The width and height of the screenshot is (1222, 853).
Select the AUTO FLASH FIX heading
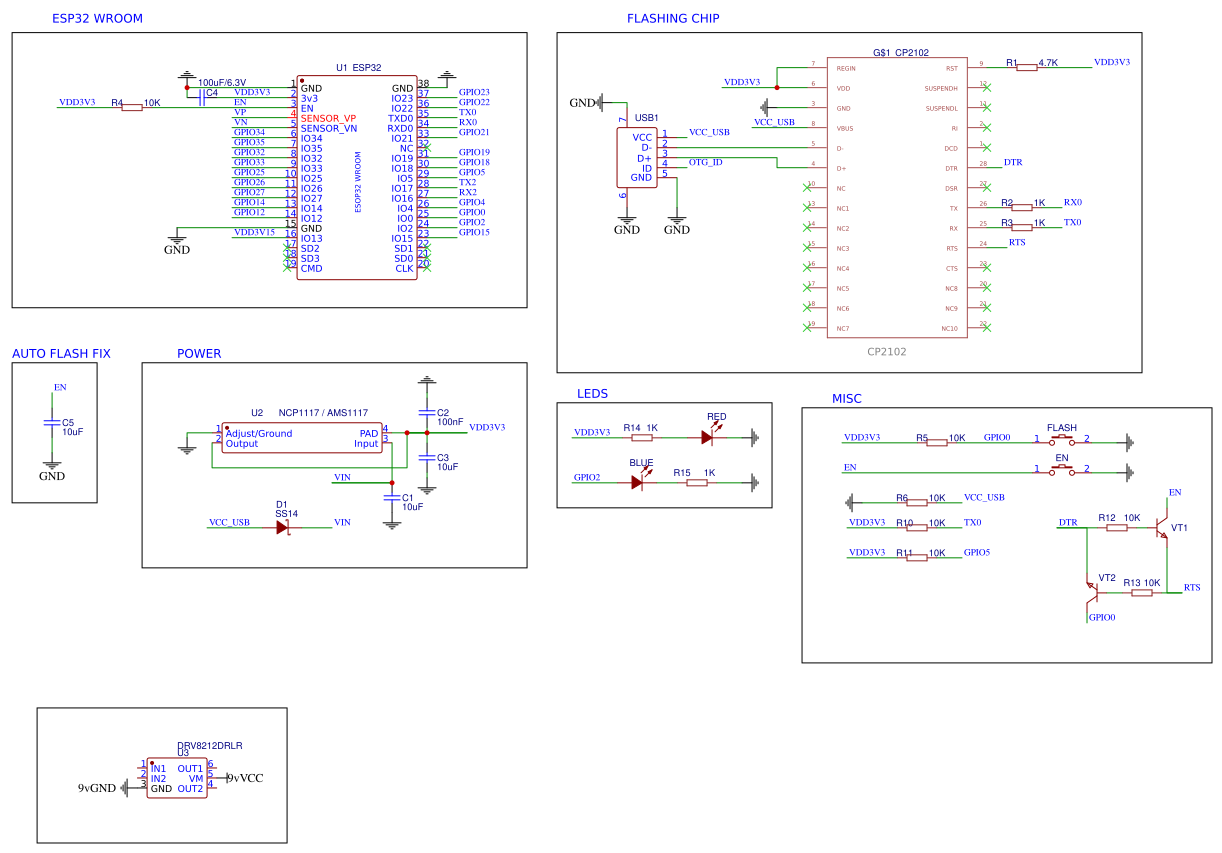[61, 354]
